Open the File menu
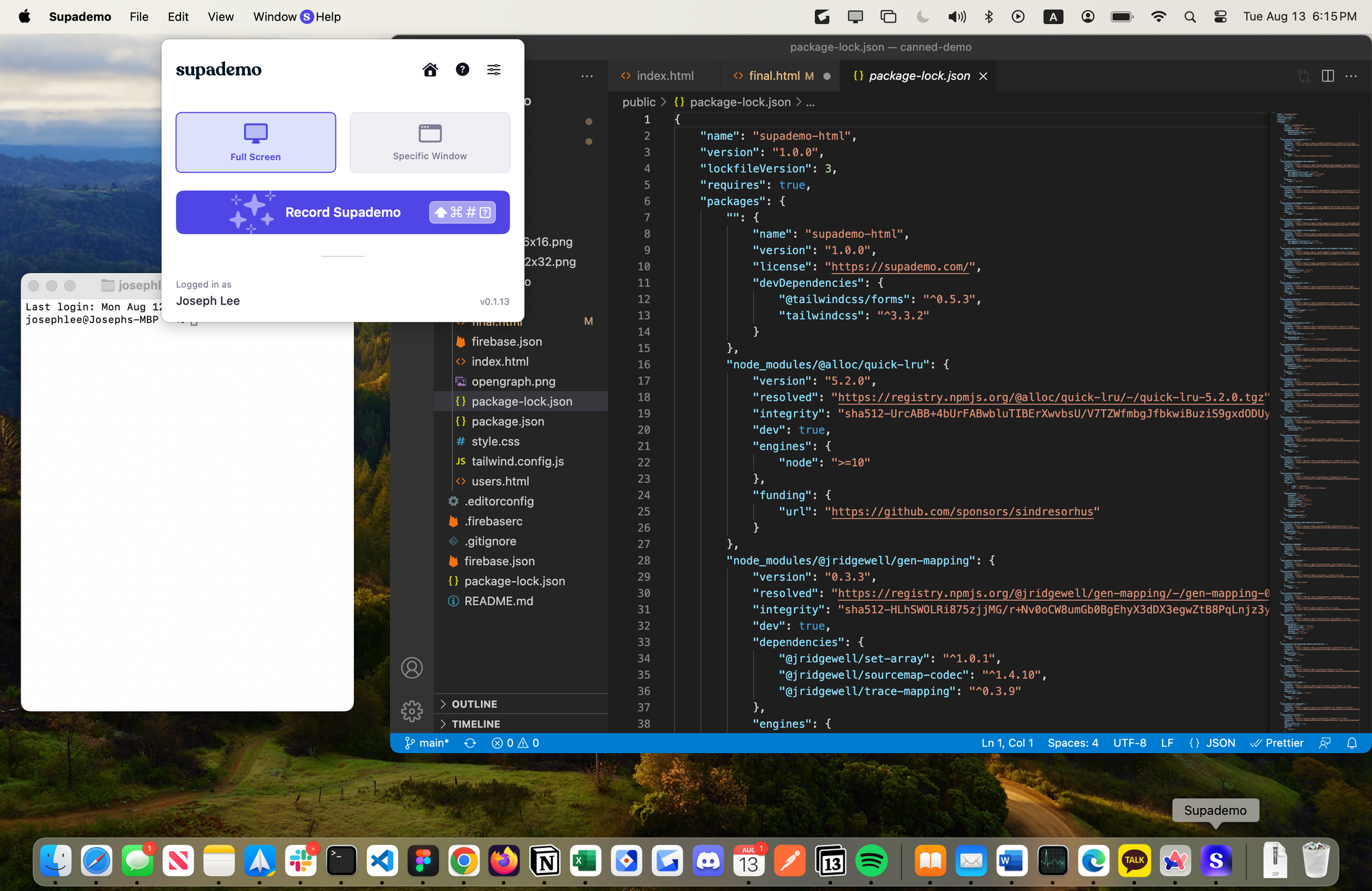The image size is (1372, 891). coord(139,16)
